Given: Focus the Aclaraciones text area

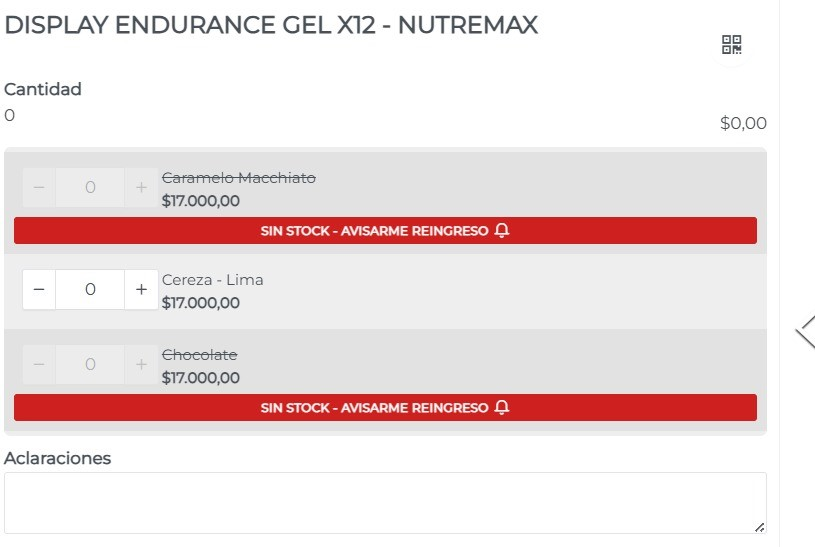Looking at the screenshot, I should tap(385, 503).
